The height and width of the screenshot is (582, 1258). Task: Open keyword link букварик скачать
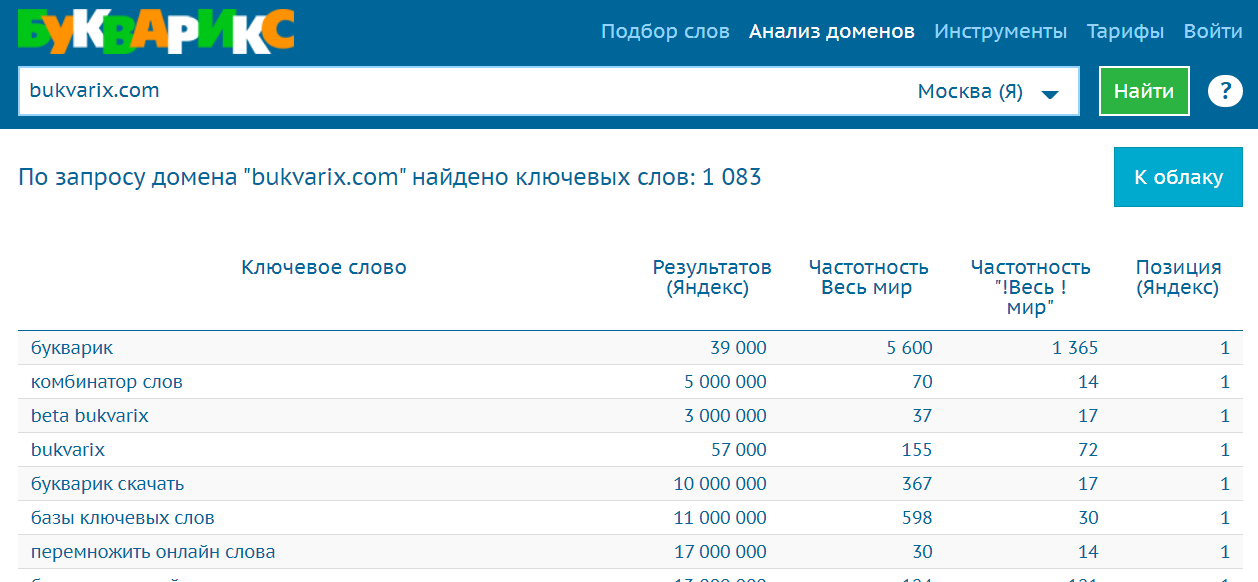click(108, 484)
